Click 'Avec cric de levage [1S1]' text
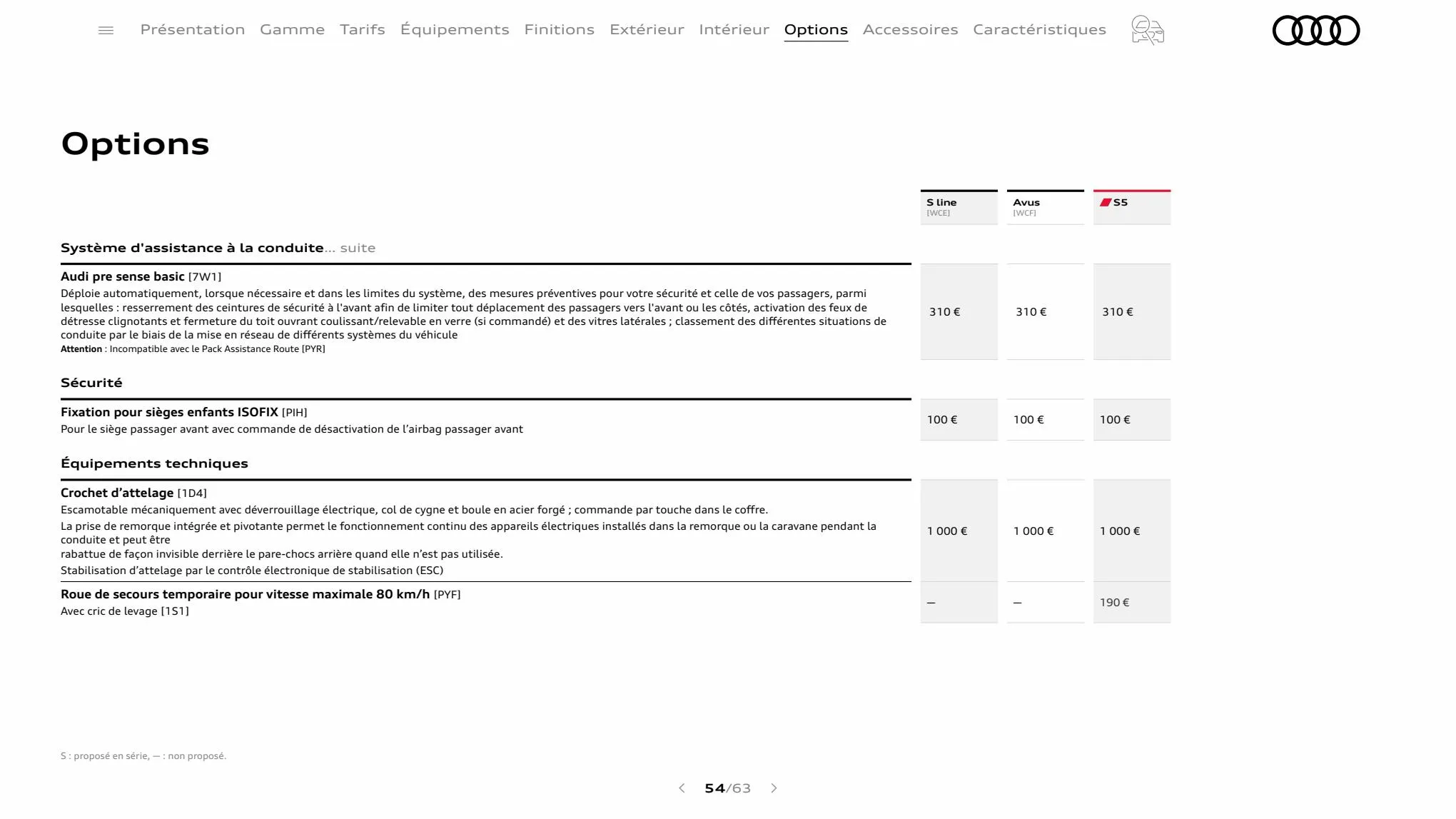Image resolution: width=1456 pixels, height=819 pixels. point(125,611)
